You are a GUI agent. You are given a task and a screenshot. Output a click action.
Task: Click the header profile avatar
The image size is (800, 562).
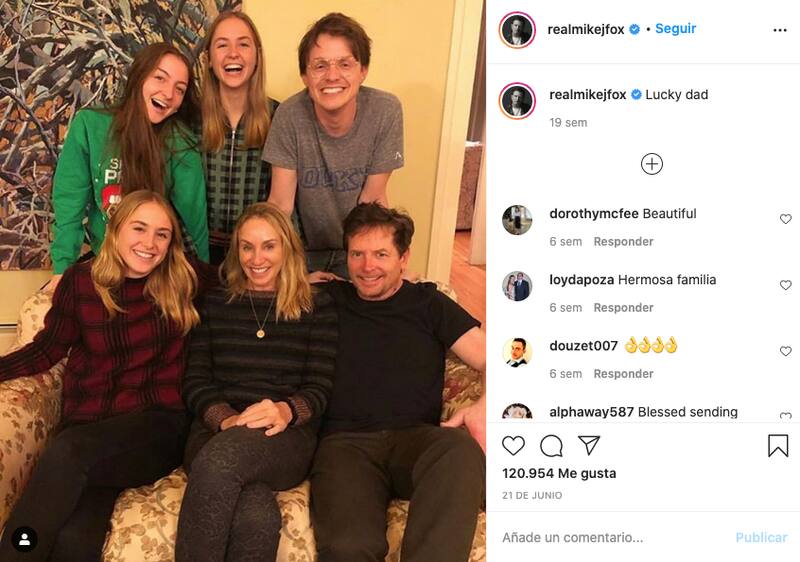point(517,30)
